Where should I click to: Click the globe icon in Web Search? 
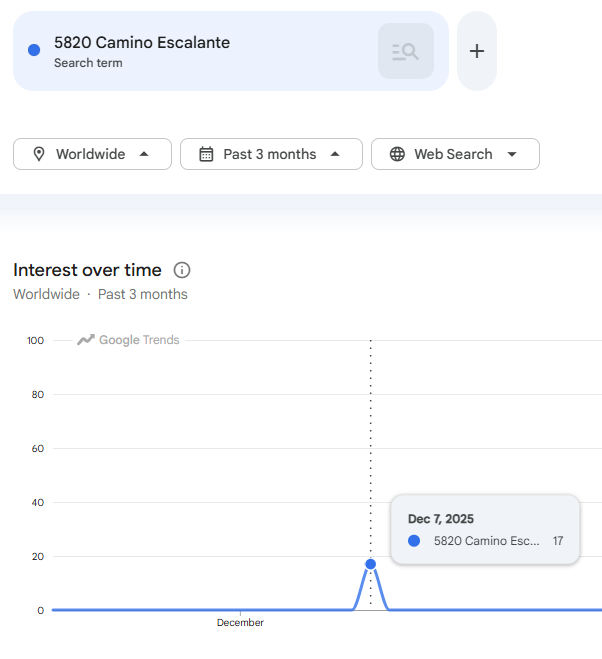[x=397, y=154]
